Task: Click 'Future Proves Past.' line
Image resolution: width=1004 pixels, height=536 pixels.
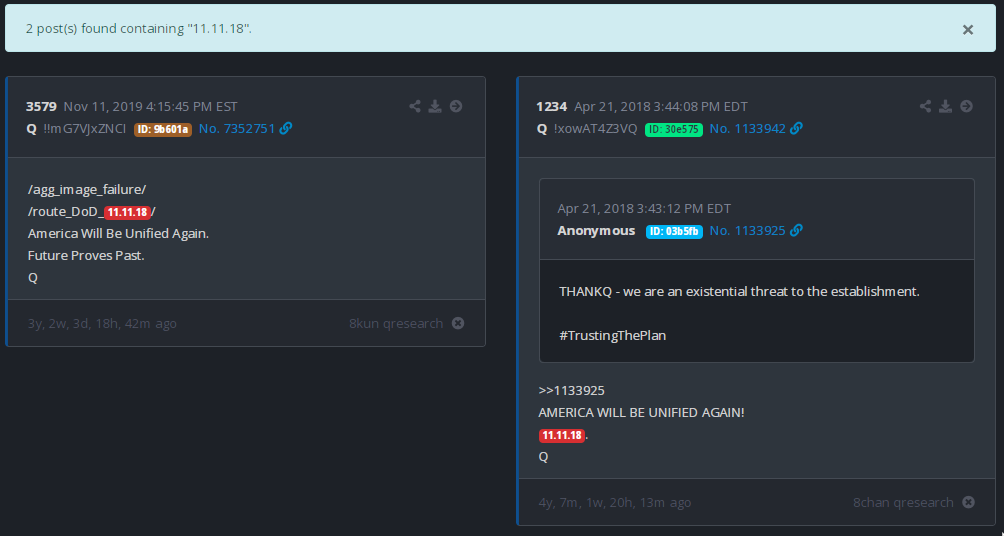Action: 86,256
